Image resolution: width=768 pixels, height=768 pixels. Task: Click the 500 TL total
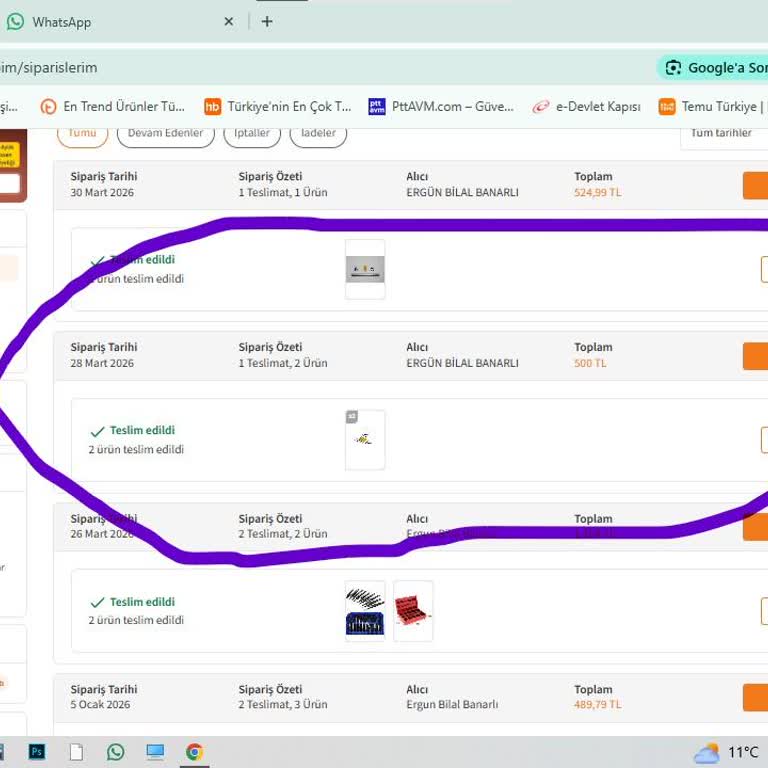[x=590, y=363]
